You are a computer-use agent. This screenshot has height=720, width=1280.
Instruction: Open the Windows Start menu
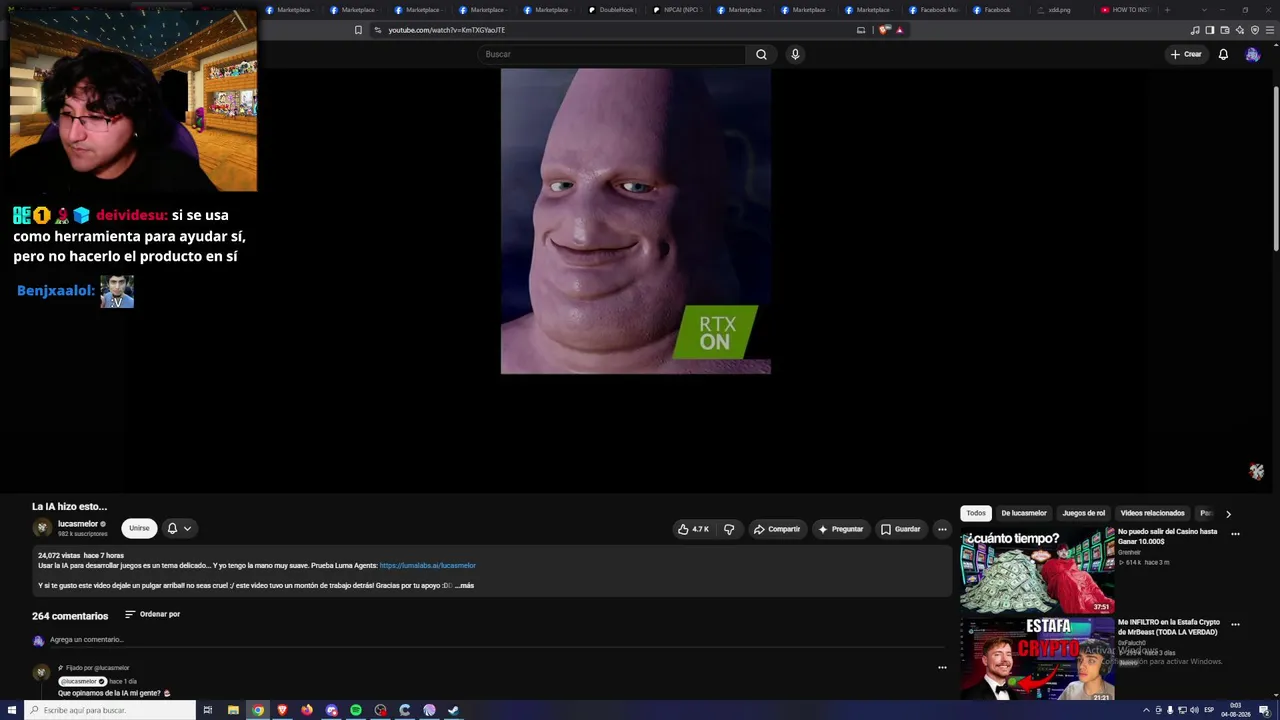coord(12,710)
